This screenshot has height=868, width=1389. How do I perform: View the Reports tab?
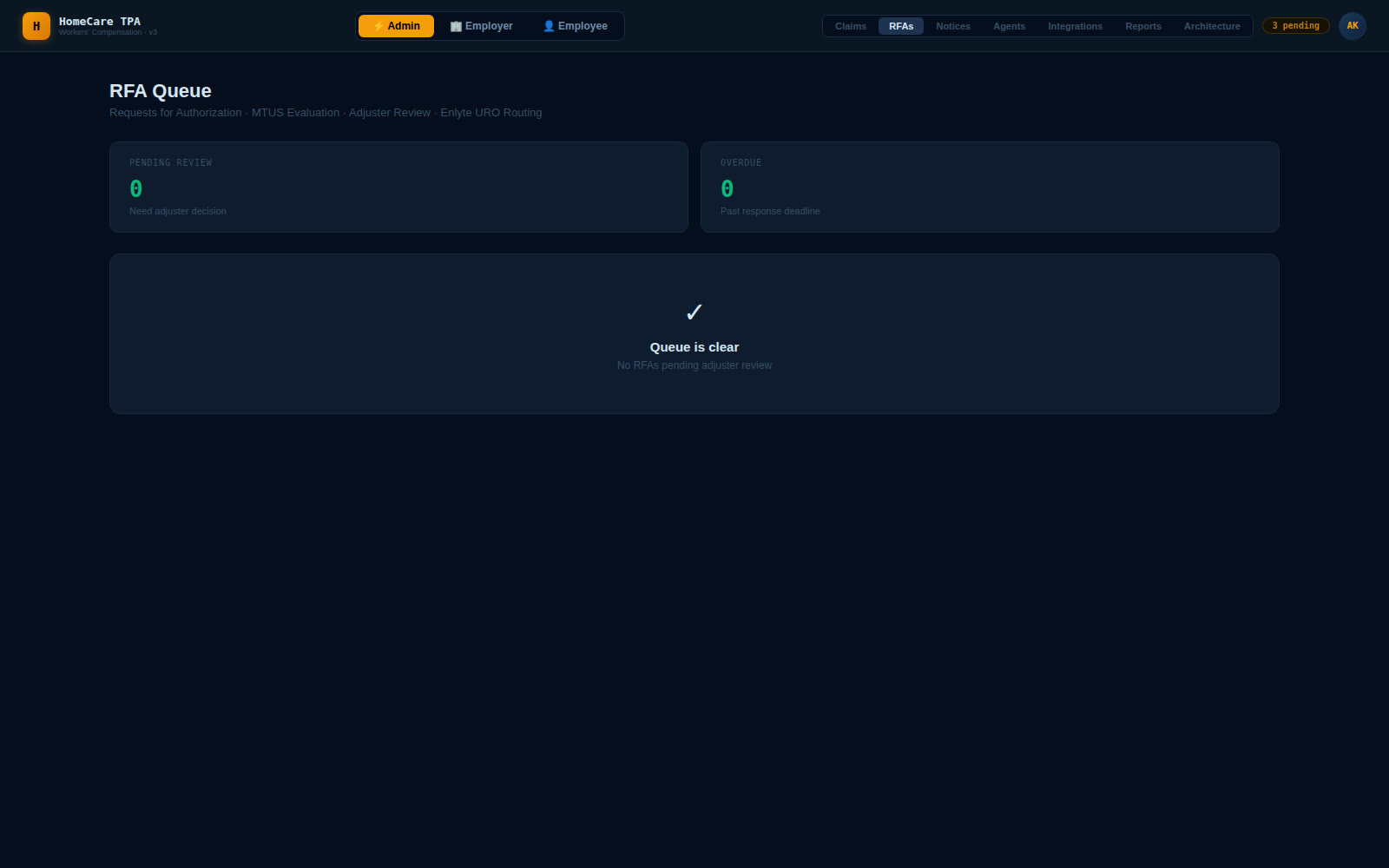[x=1143, y=26]
